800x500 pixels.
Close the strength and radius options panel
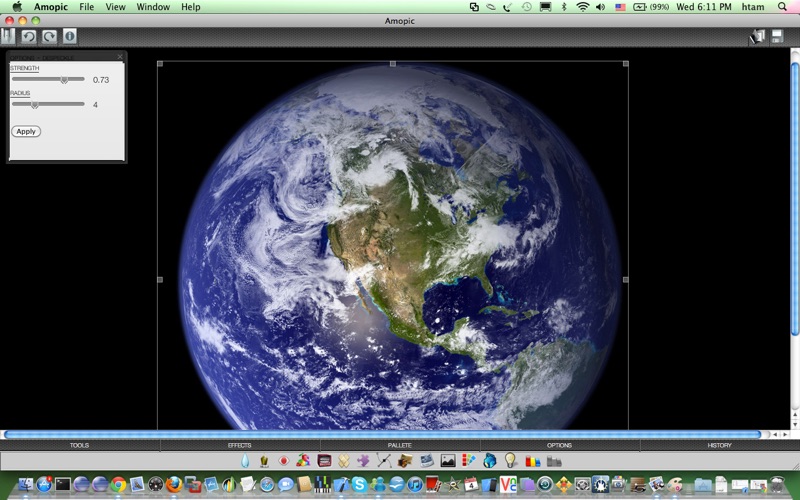(120, 56)
